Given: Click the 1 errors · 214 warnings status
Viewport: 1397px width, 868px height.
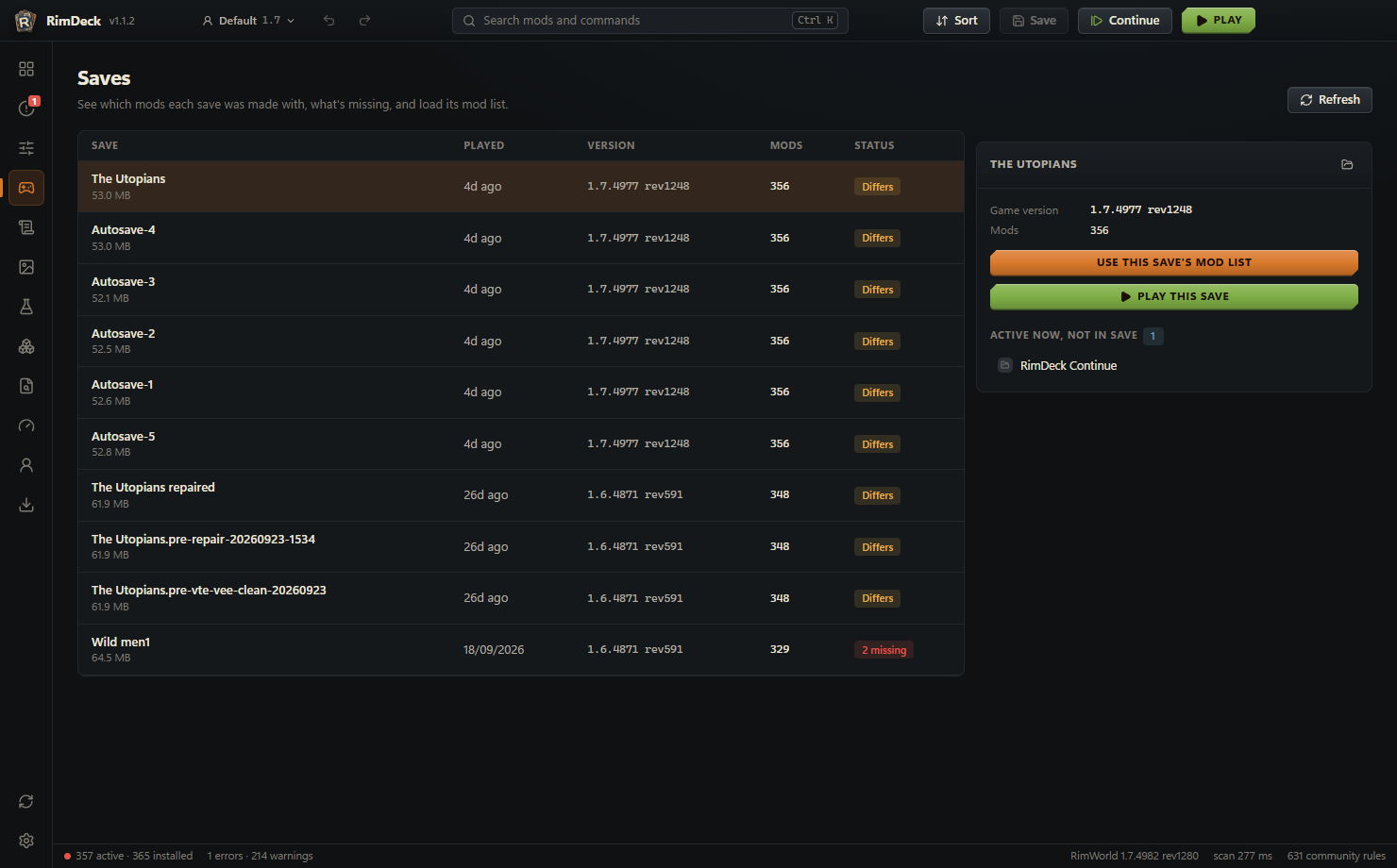Looking at the screenshot, I should 260,857.
